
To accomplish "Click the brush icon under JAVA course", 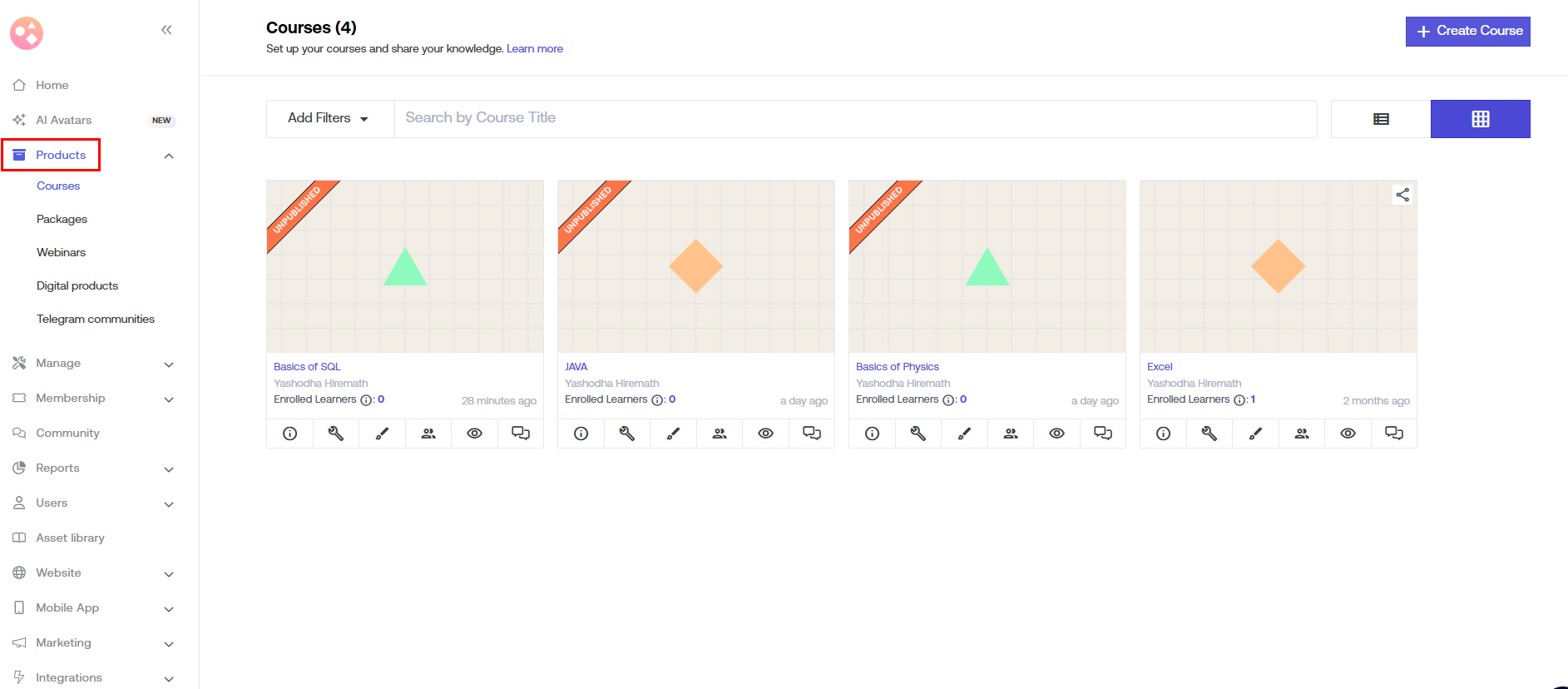I will click(673, 434).
